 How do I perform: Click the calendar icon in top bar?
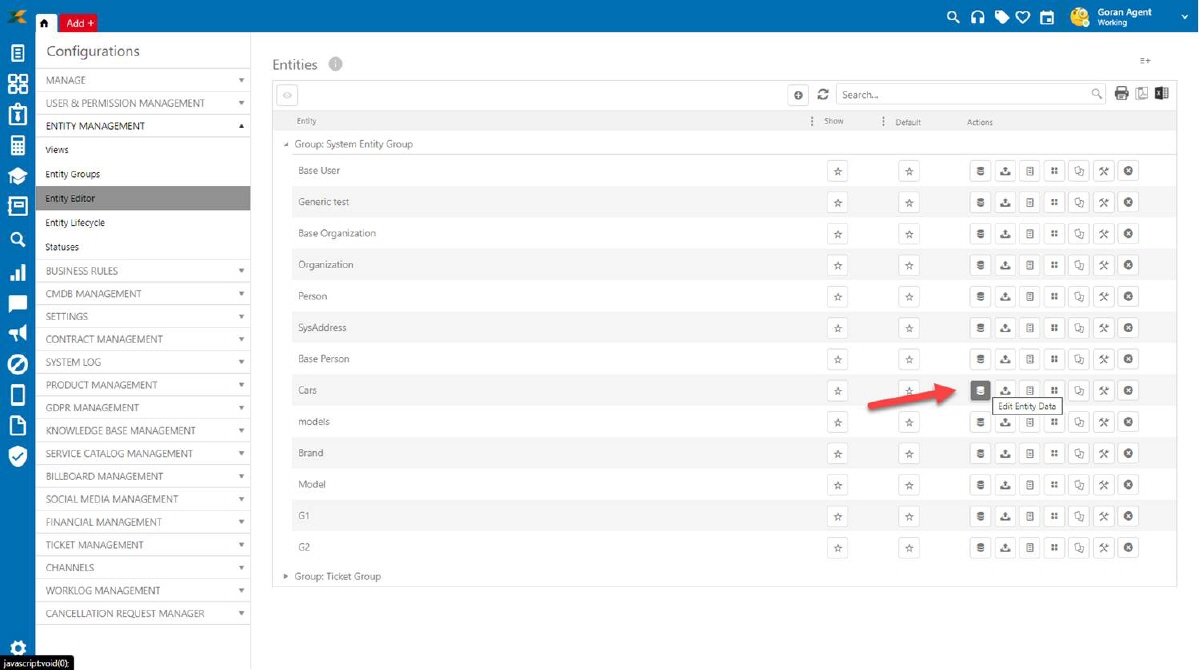(x=1047, y=17)
